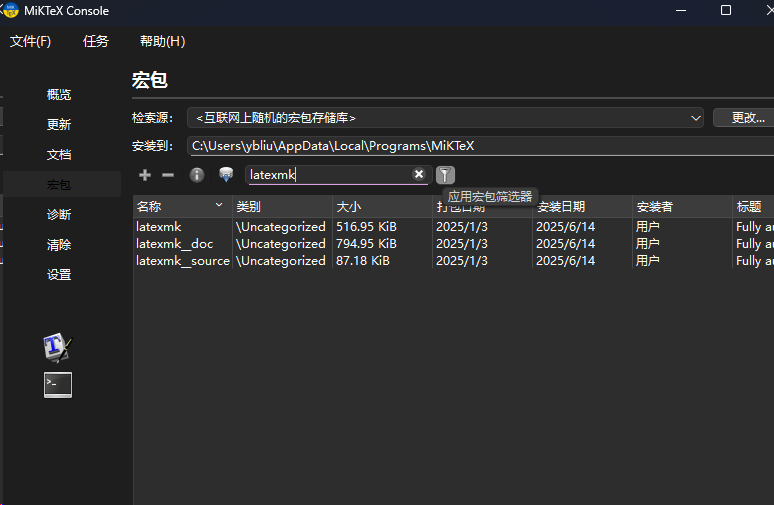
Task: Sort by the 安装日期 column header
Action: (582, 206)
